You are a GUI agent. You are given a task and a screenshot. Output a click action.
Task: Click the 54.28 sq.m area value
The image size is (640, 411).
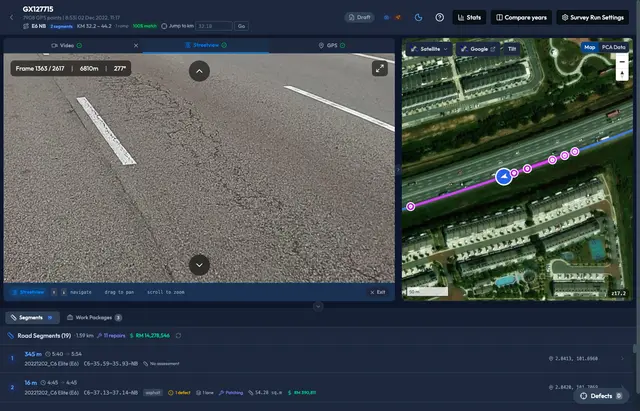pyautogui.click(x=265, y=393)
